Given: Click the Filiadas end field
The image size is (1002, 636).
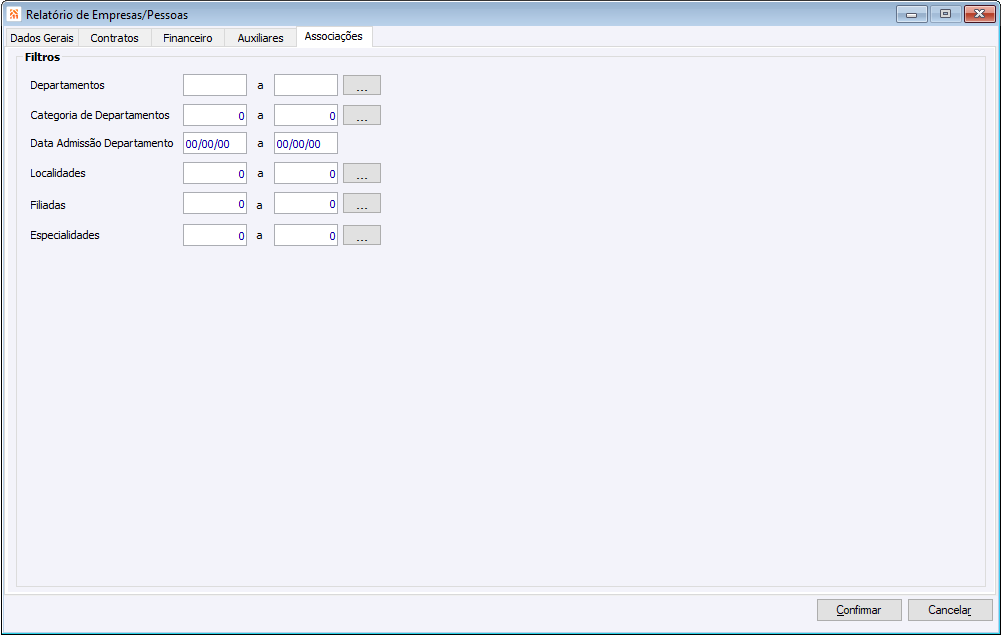Looking at the screenshot, I should [305, 203].
